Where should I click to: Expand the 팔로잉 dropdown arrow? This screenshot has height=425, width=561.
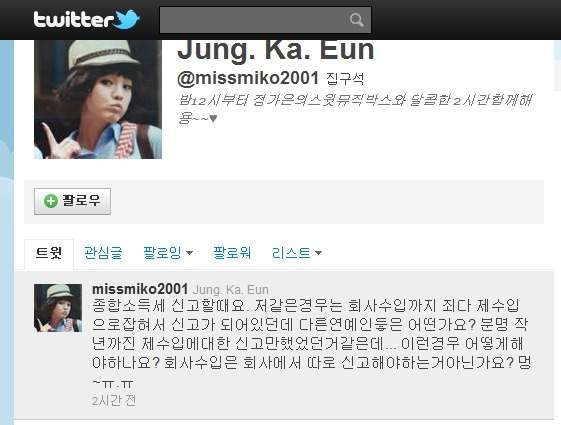click(189, 253)
